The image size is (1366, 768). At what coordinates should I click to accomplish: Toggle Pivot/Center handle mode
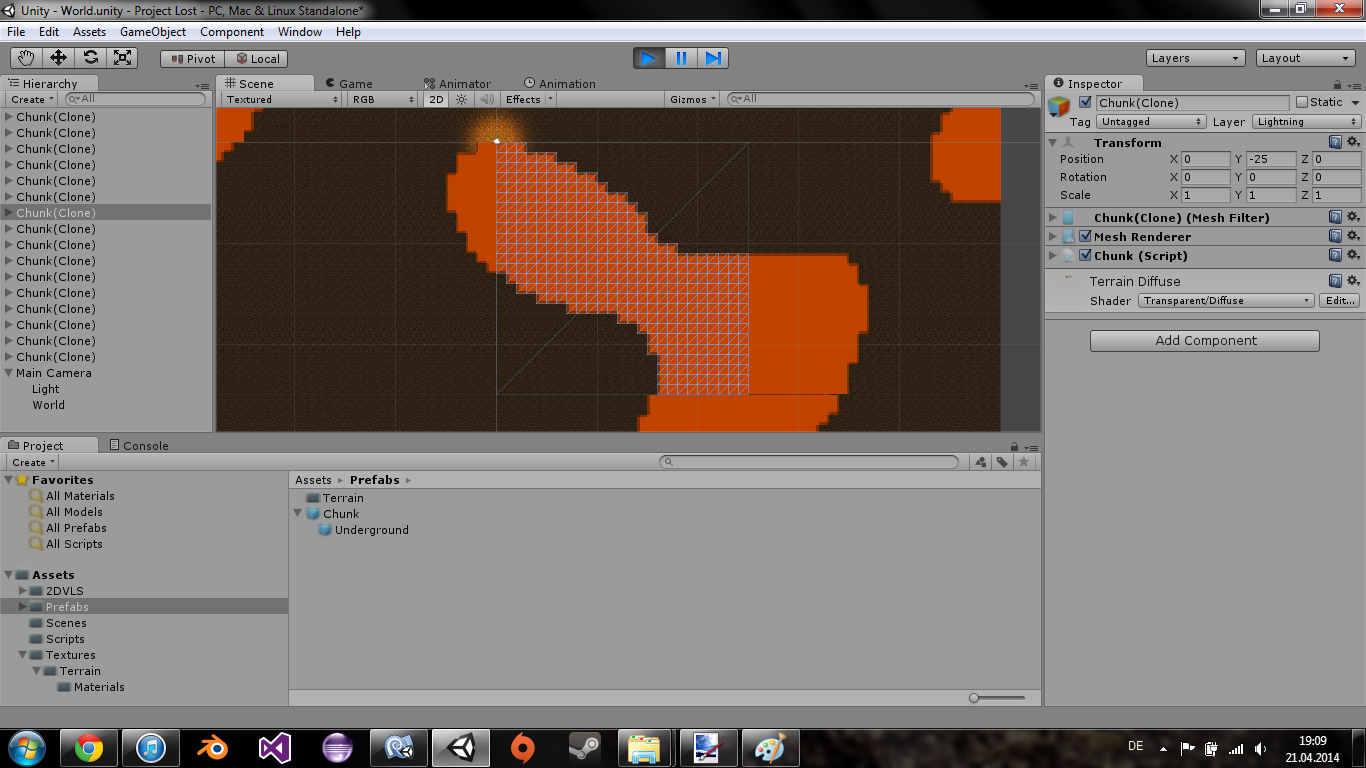193,59
